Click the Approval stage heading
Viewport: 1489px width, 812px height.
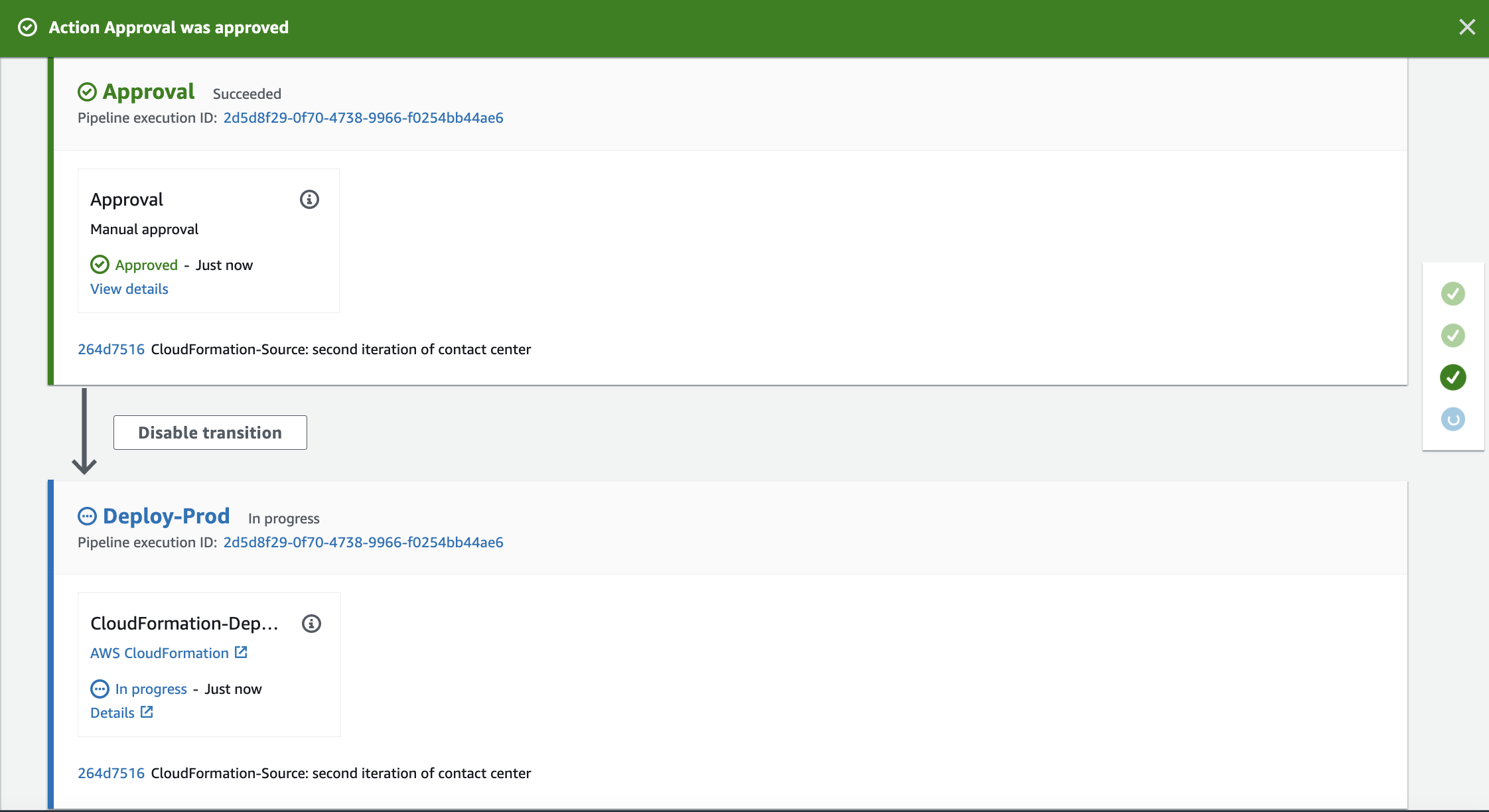(149, 92)
